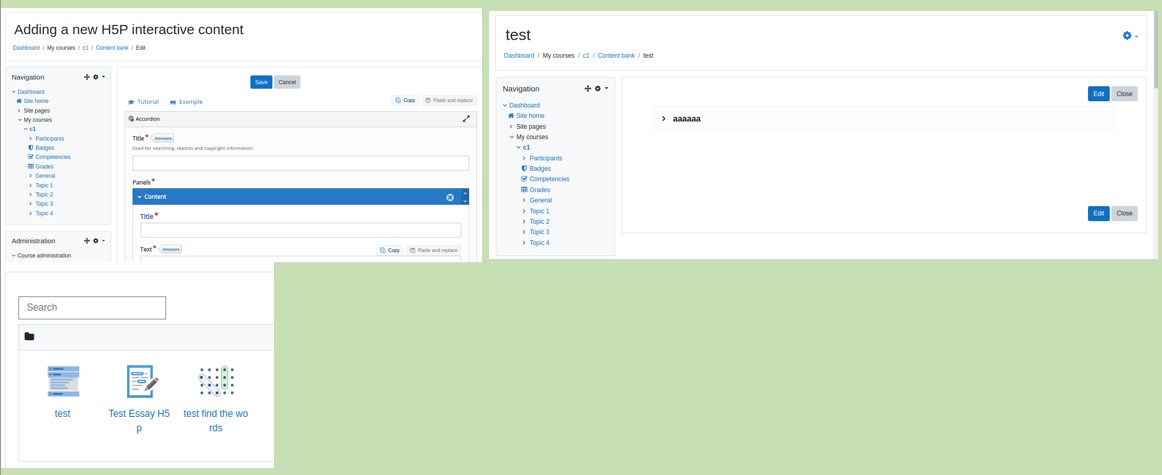This screenshot has height=475, width=1162.
Task: Click the Grades table icon on the test page
Action: coord(524,190)
